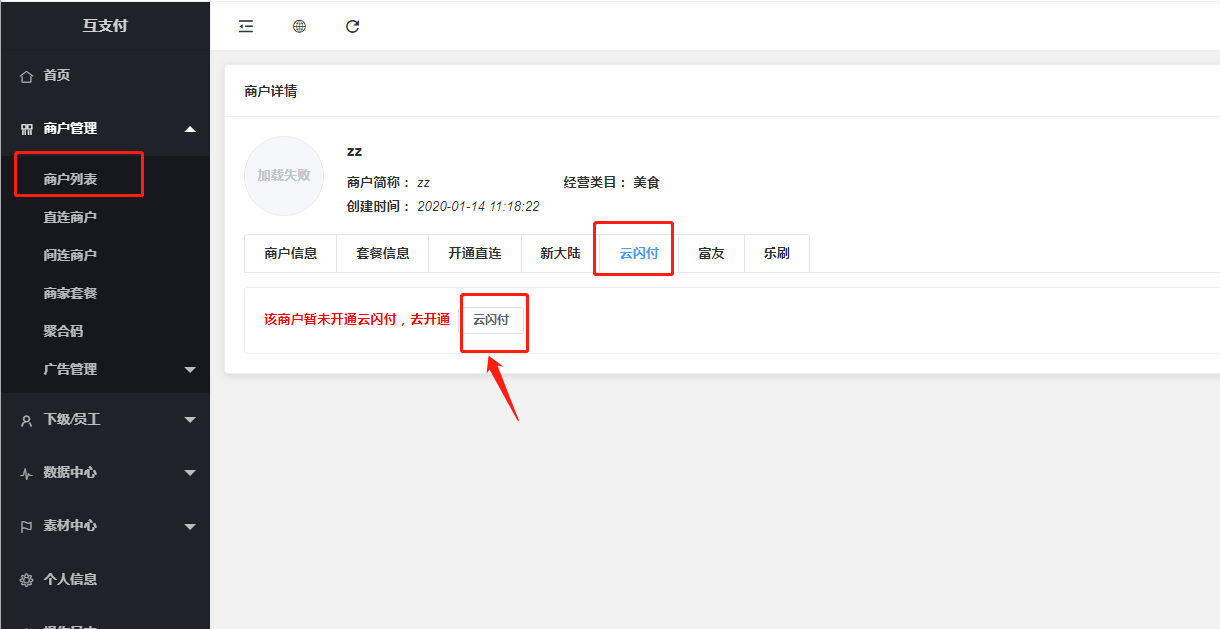1220x629 pixels.
Task: Expand the 下级/员工 menu arrow
Action: tap(190, 420)
